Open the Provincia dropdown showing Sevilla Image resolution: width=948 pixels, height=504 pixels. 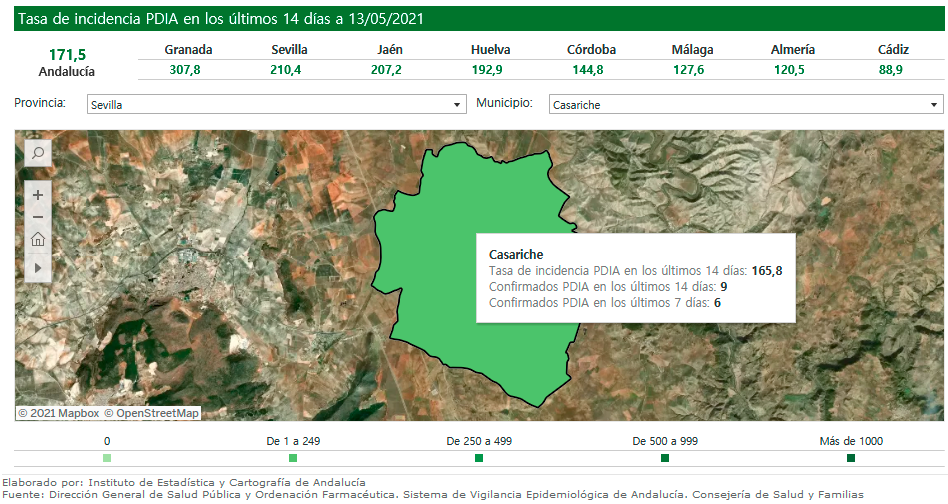(276, 104)
